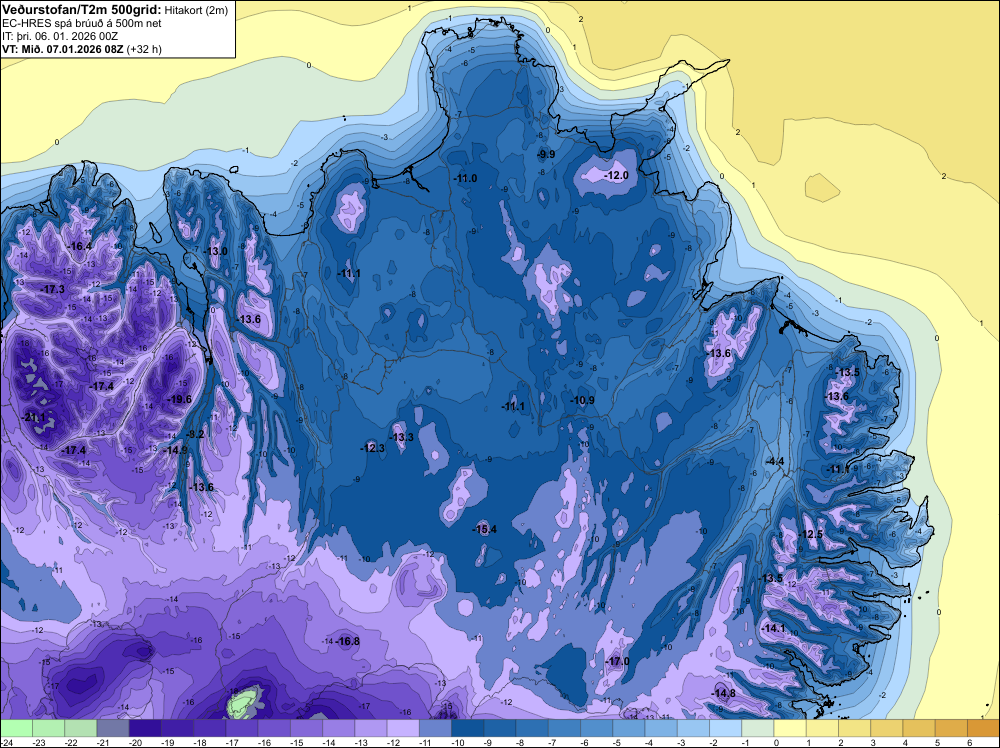Click the pale yellow 0 legend swatch
1000x748 pixels.
[790, 728]
